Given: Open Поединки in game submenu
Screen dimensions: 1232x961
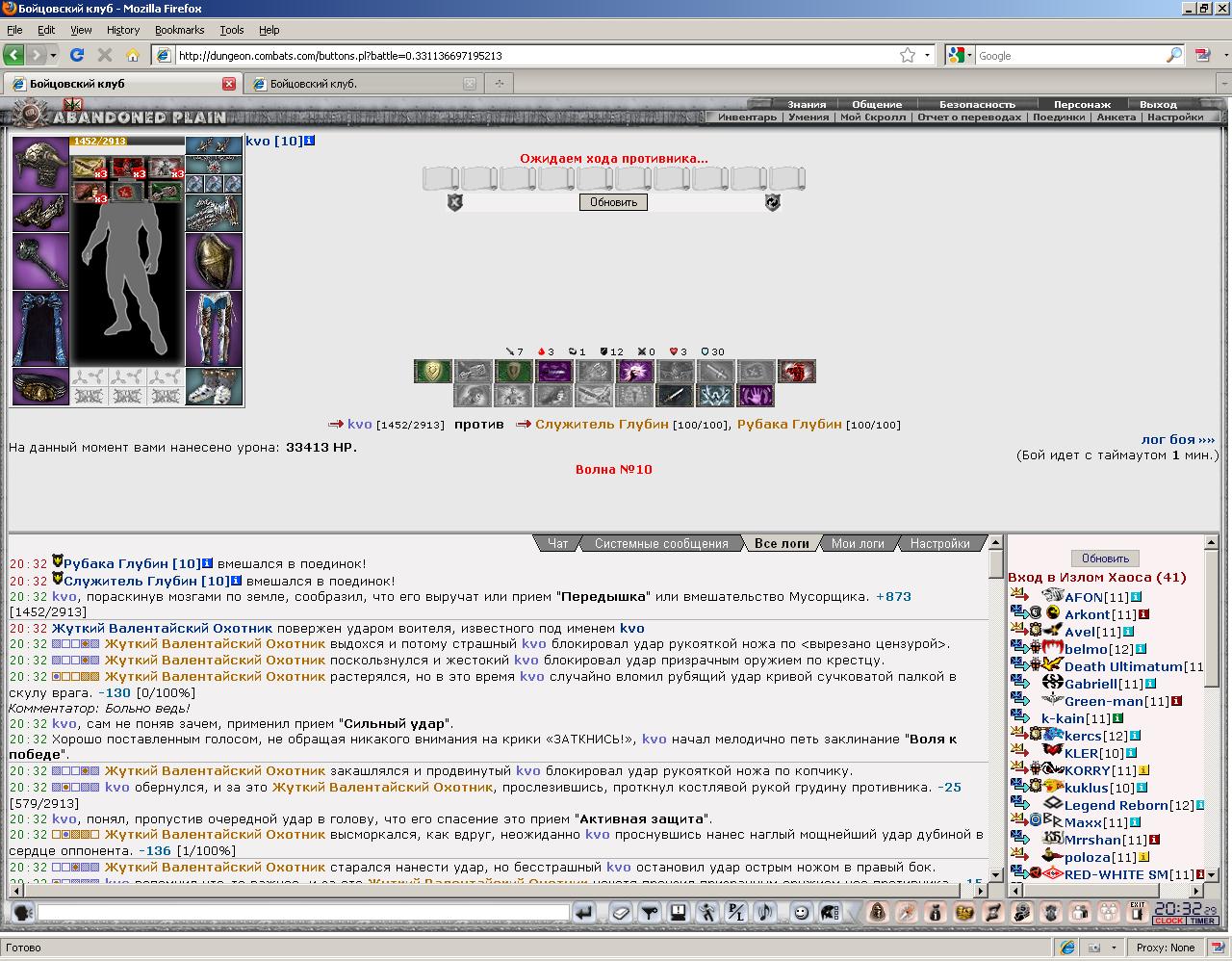Looking at the screenshot, I should (1059, 117).
